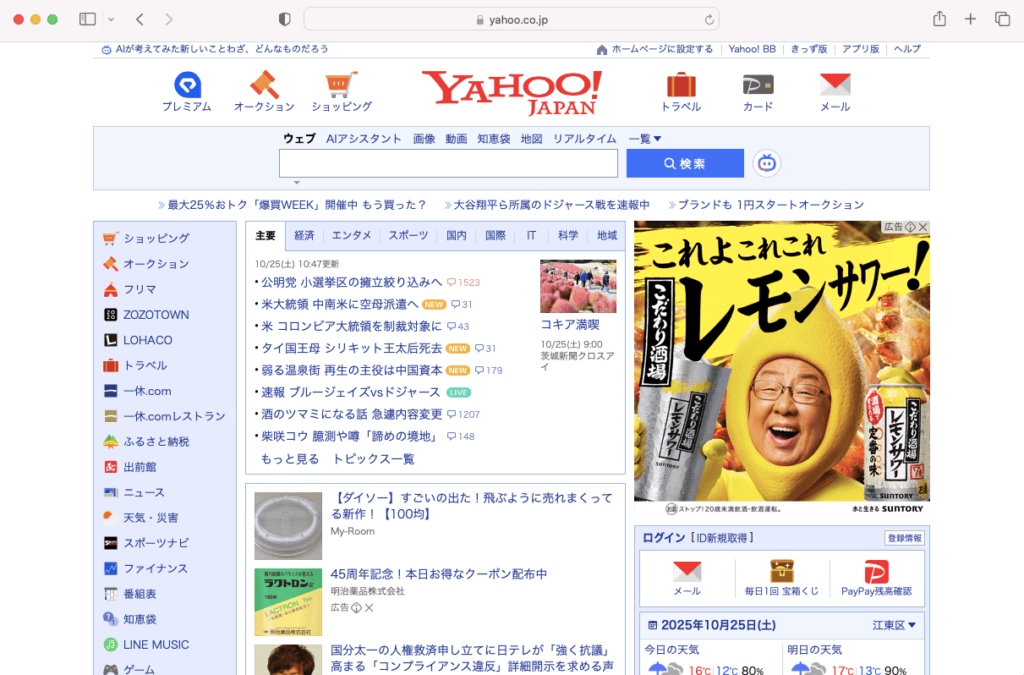Toggle Safari sidebar button
Image resolution: width=1024 pixels, height=675 pixels.
click(88, 20)
